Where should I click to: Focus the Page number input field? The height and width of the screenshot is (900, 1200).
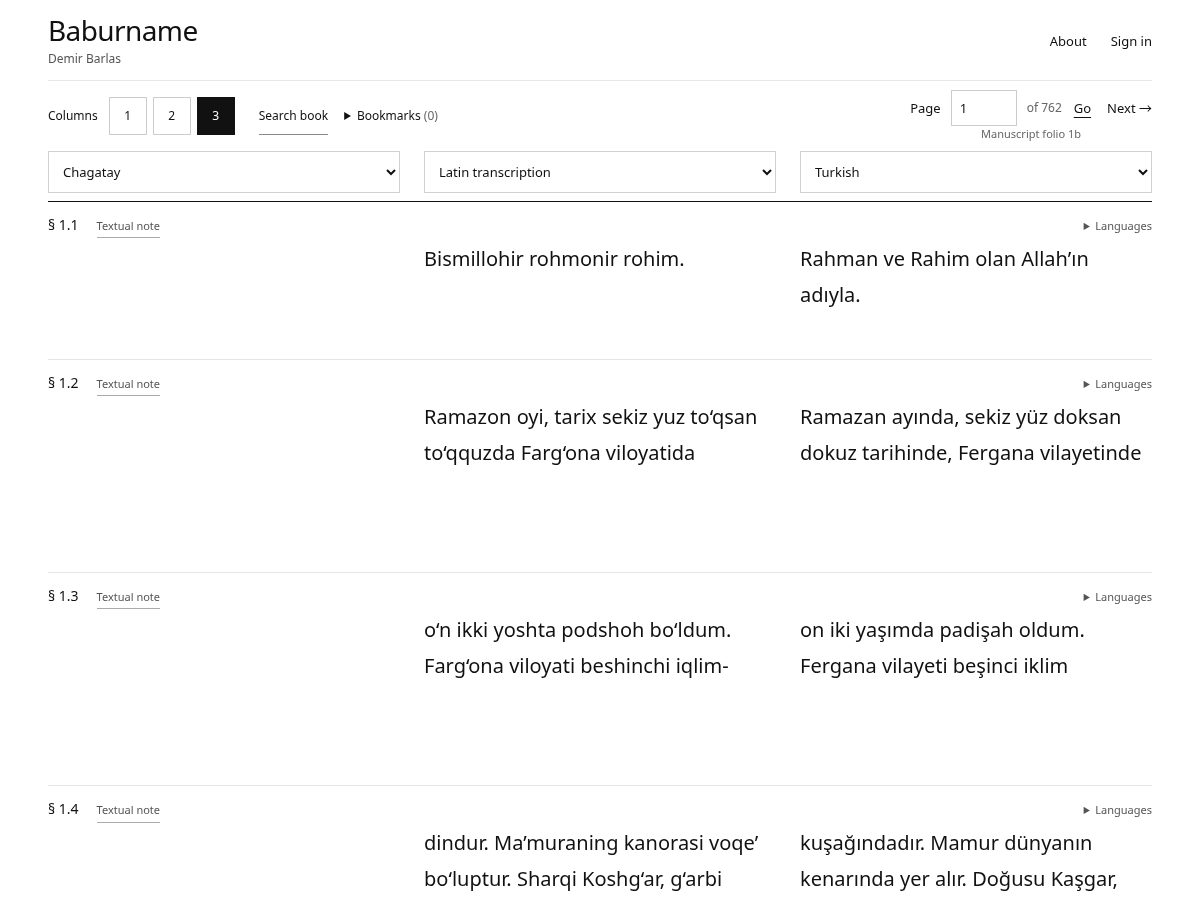[x=983, y=108]
